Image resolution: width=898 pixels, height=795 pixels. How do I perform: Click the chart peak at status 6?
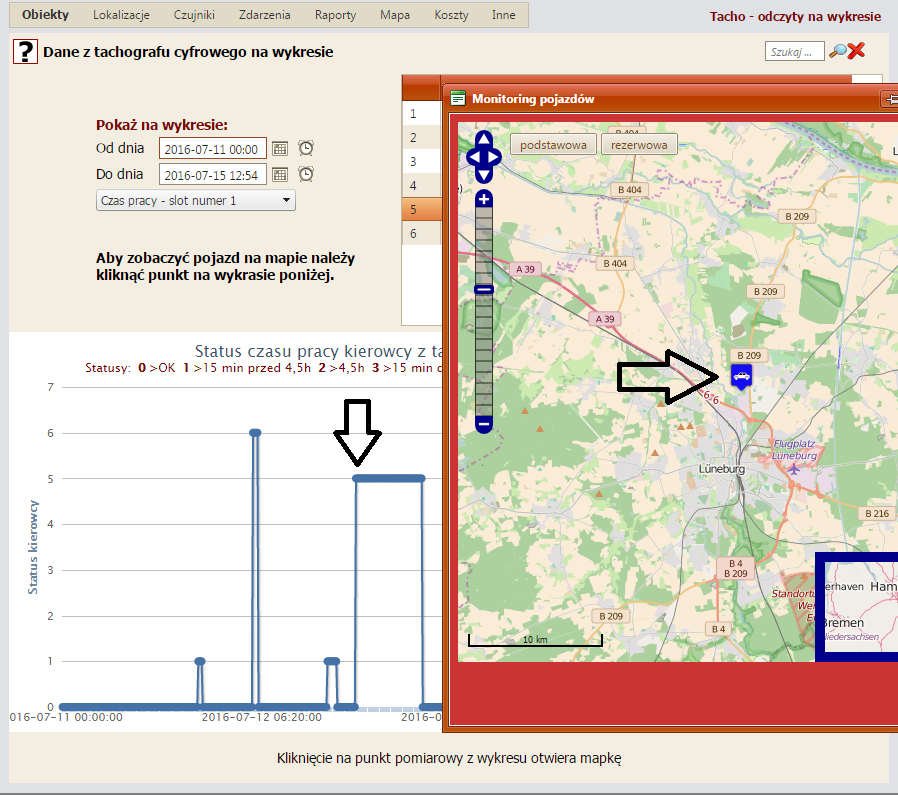tap(255, 432)
